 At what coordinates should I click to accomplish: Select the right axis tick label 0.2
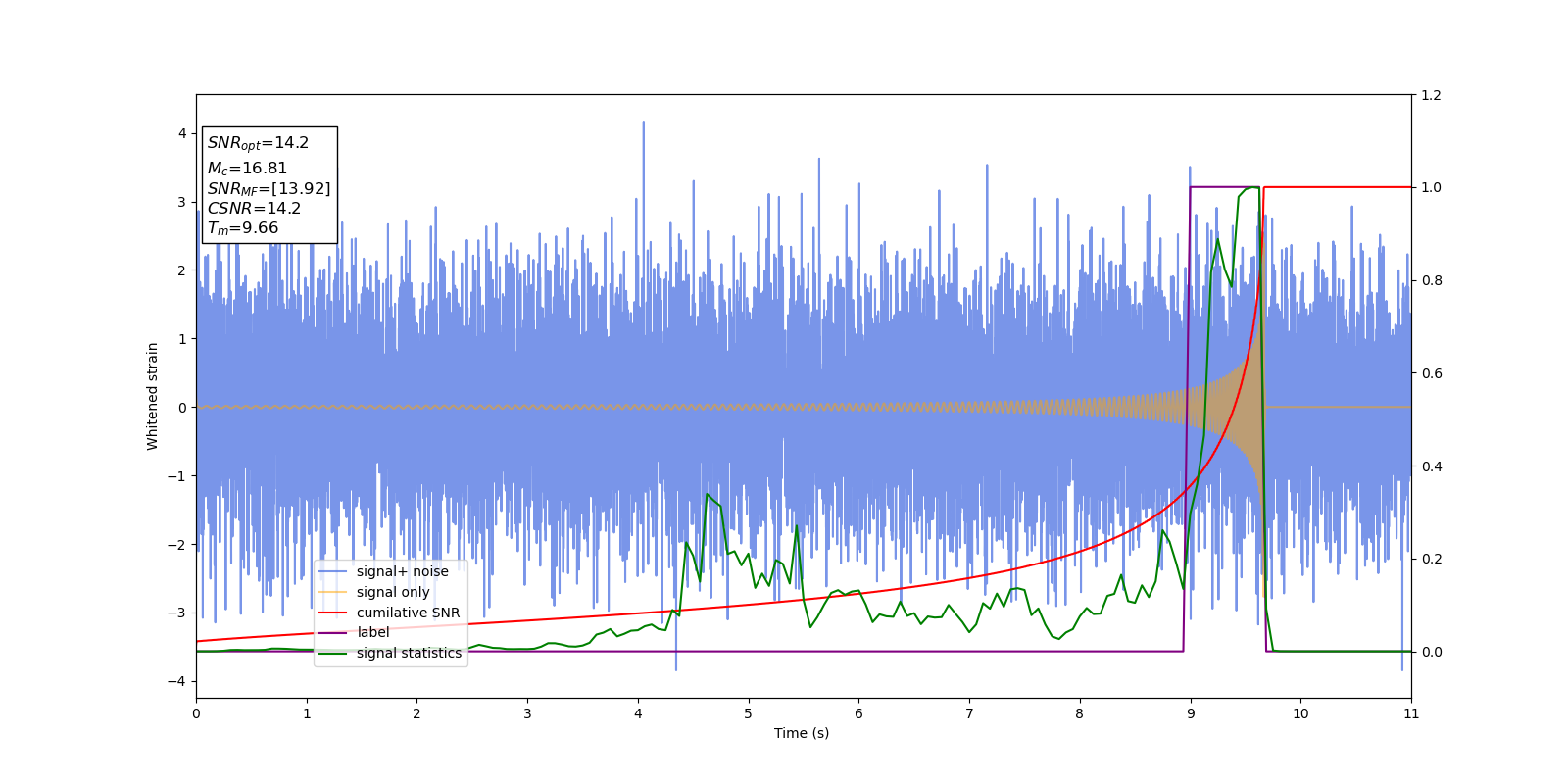click(1432, 559)
